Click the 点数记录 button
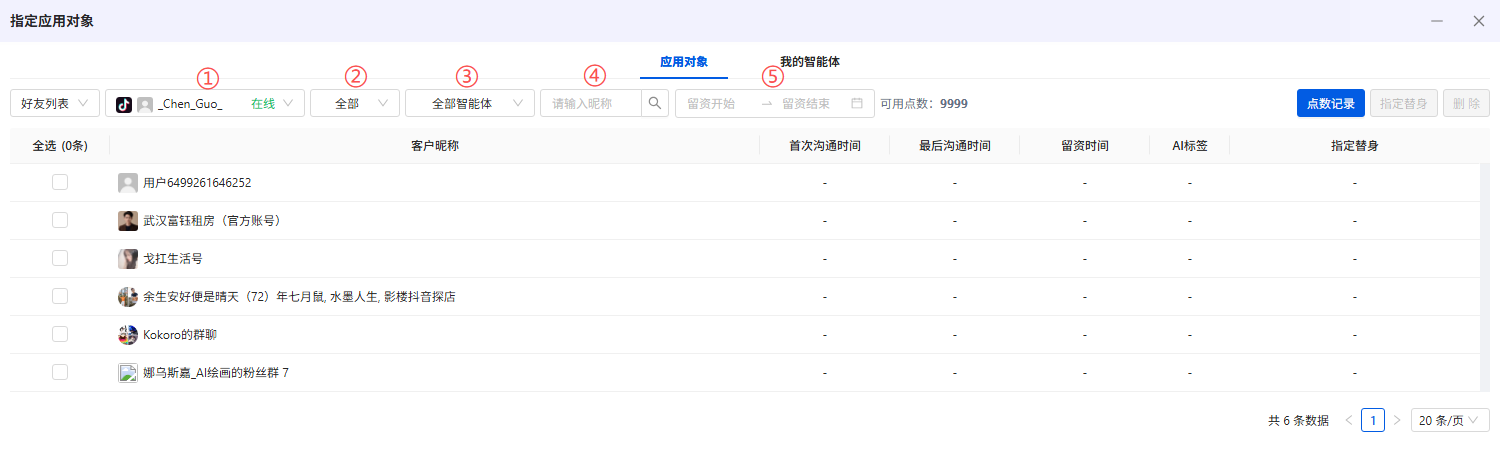 point(1331,103)
